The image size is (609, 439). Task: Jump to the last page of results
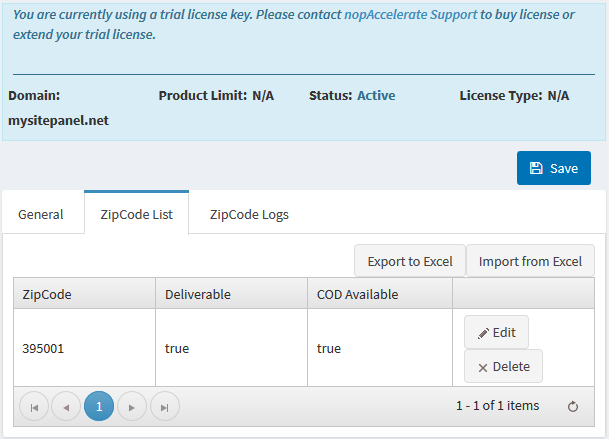tap(165, 406)
